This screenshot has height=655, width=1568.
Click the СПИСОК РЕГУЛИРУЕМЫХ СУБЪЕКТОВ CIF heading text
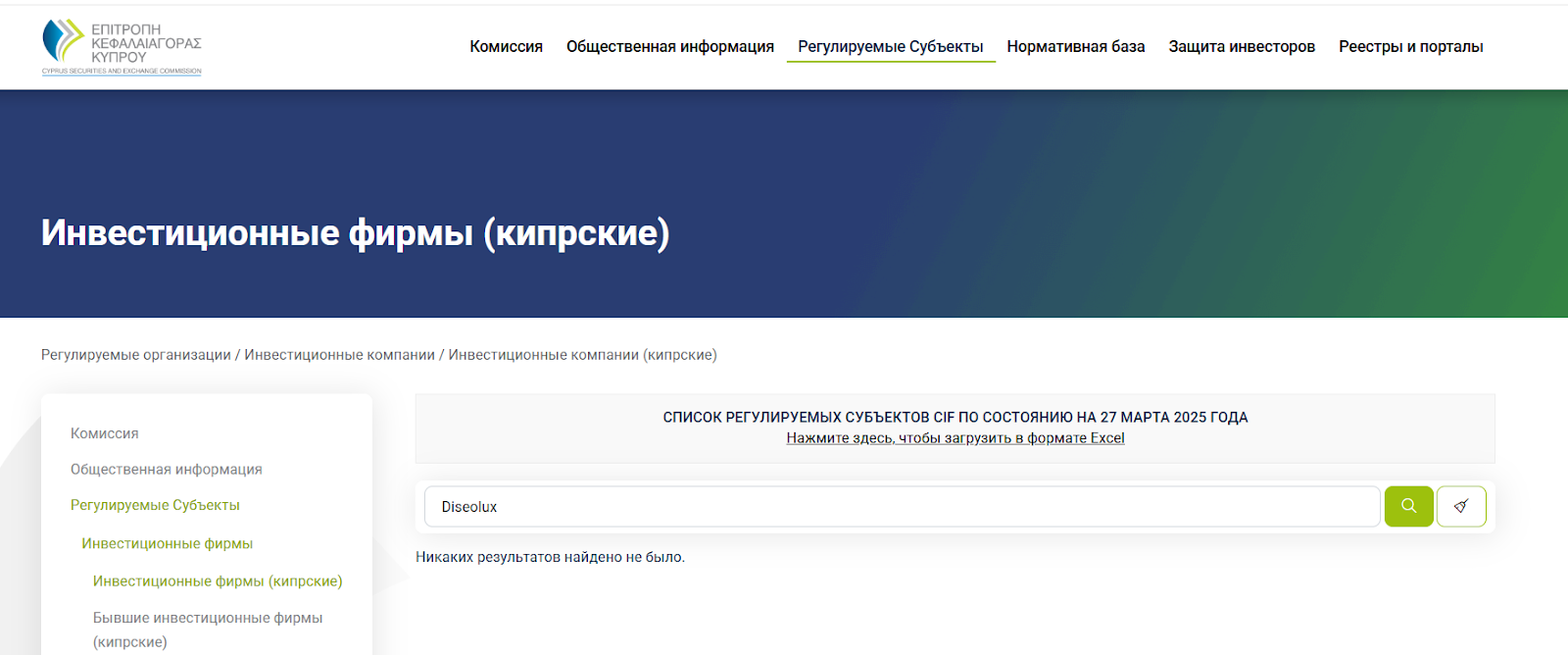point(955,418)
